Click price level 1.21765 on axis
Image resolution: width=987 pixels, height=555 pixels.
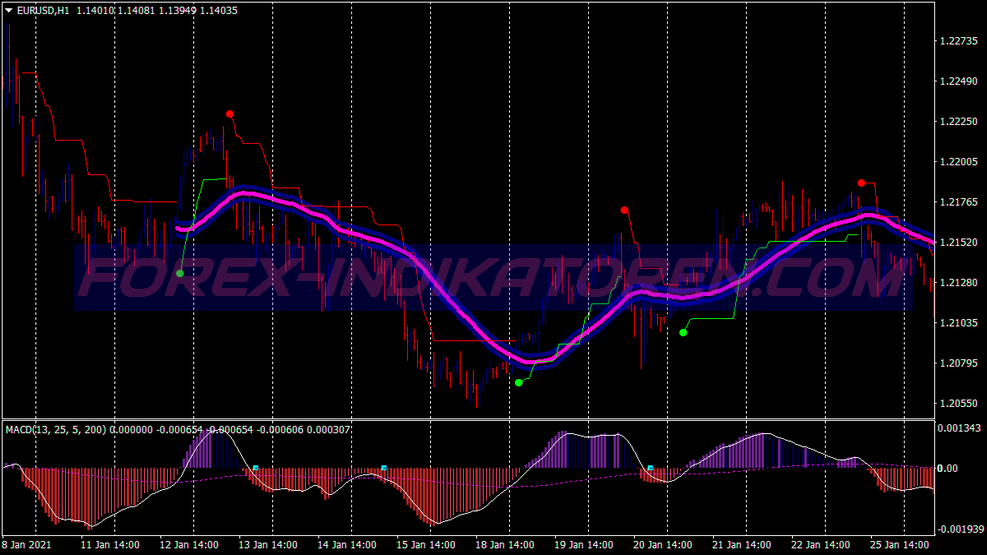pos(959,202)
